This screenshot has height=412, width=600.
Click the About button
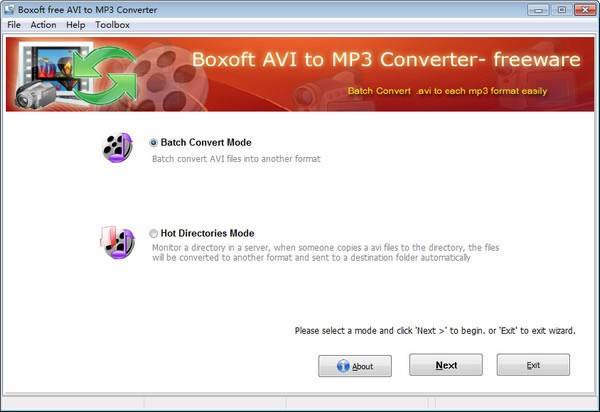tap(355, 366)
